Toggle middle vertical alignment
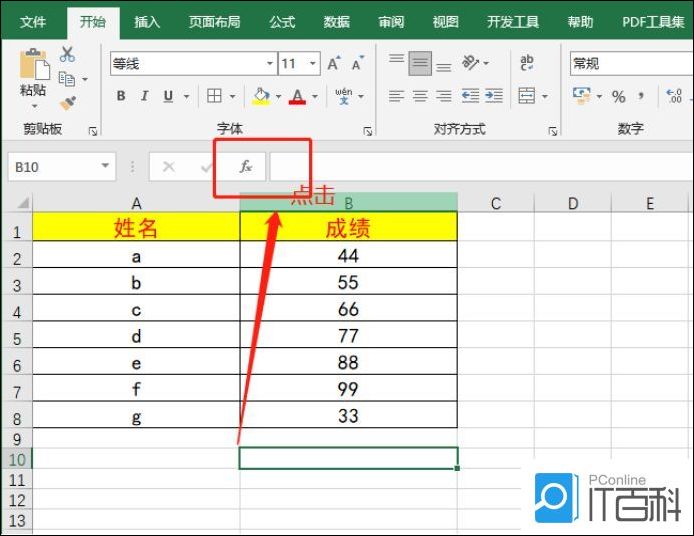The width and height of the screenshot is (694, 536). pyautogui.click(x=420, y=63)
